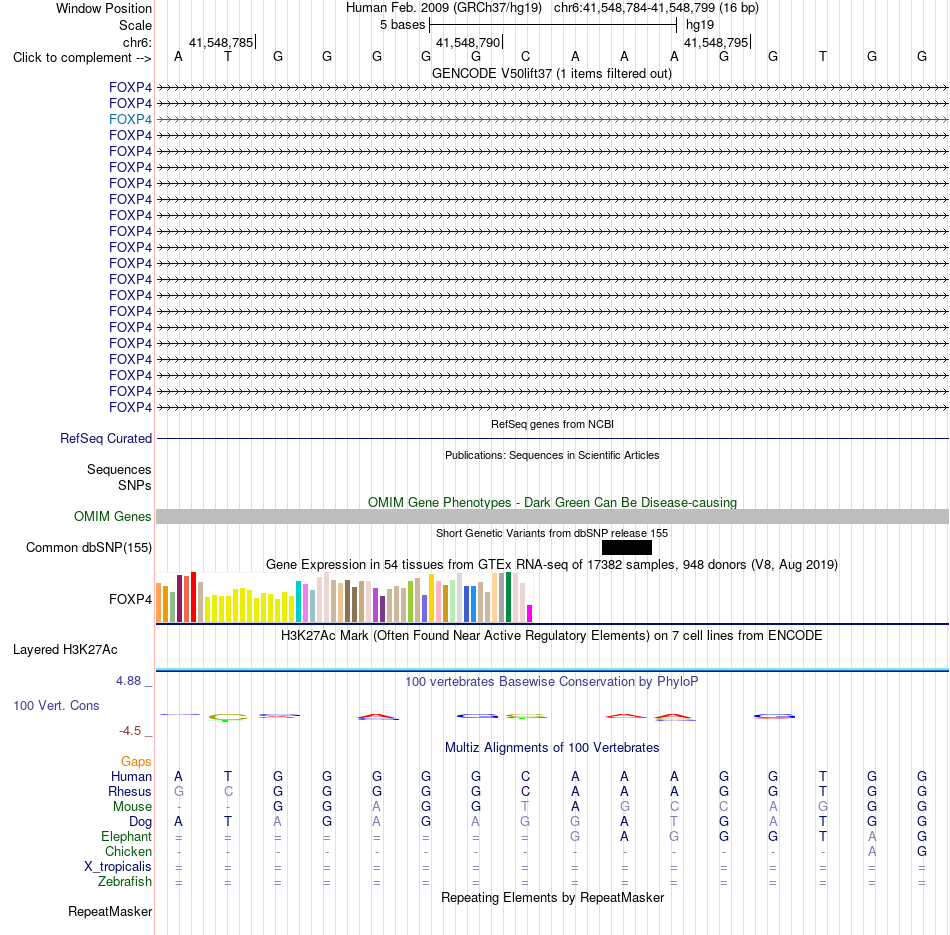Click the 'Chicken' alignment row label

128,851
